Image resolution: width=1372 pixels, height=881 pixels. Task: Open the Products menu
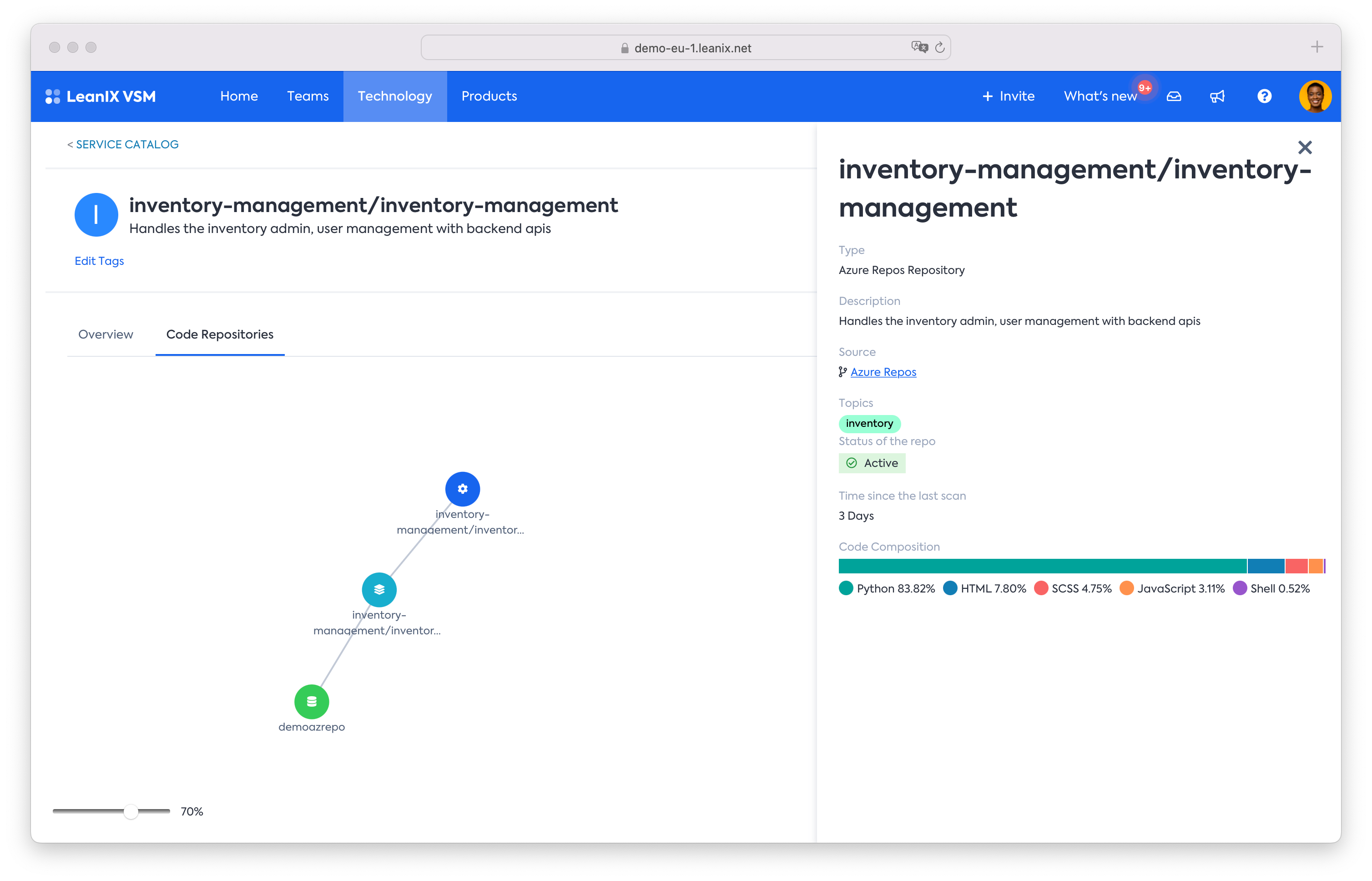489,96
